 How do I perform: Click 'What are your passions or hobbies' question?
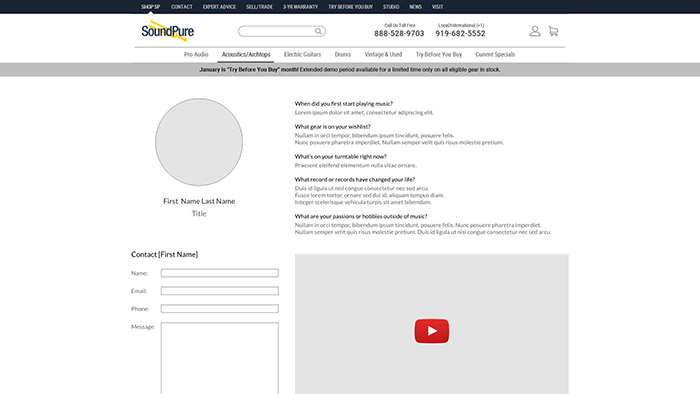click(x=361, y=216)
